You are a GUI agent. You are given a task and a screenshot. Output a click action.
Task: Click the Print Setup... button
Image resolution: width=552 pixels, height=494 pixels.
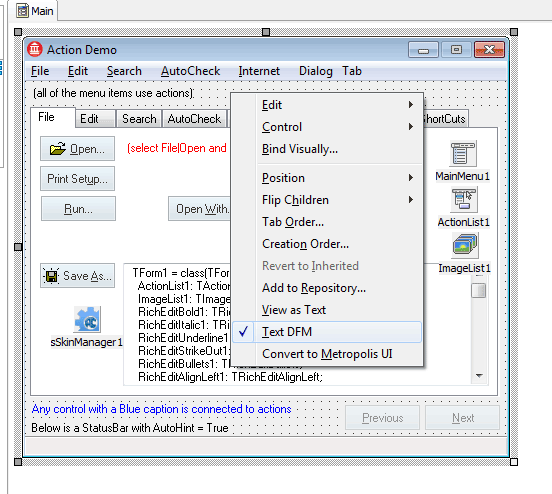tap(77, 179)
